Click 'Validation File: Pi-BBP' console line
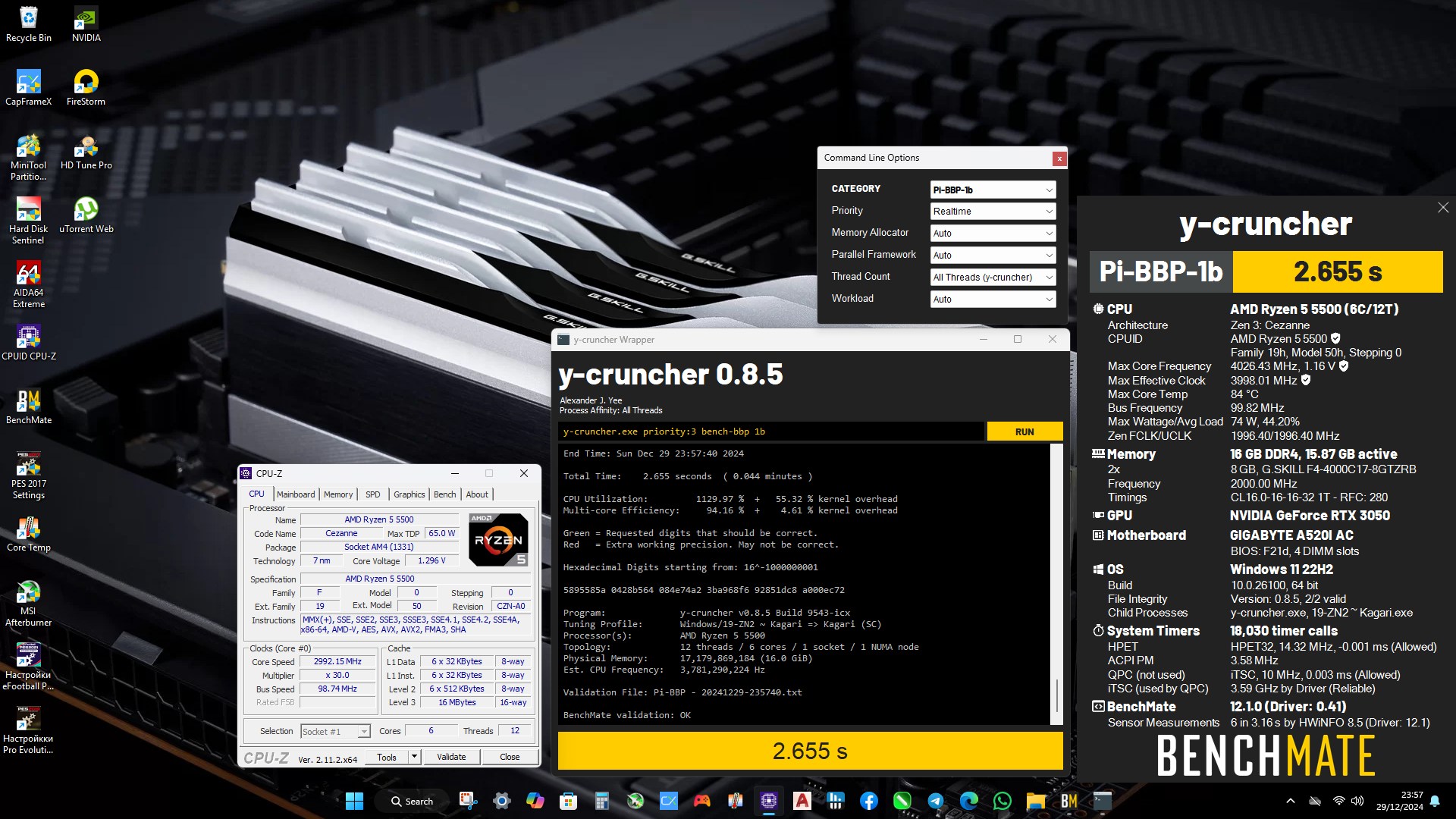 point(682,692)
